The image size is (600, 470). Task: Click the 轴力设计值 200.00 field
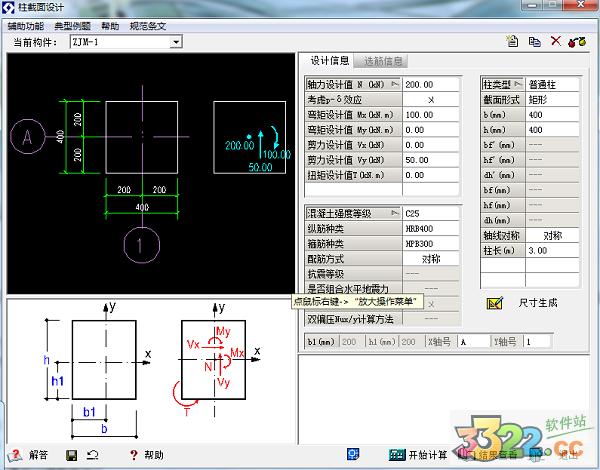pos(431,84)
